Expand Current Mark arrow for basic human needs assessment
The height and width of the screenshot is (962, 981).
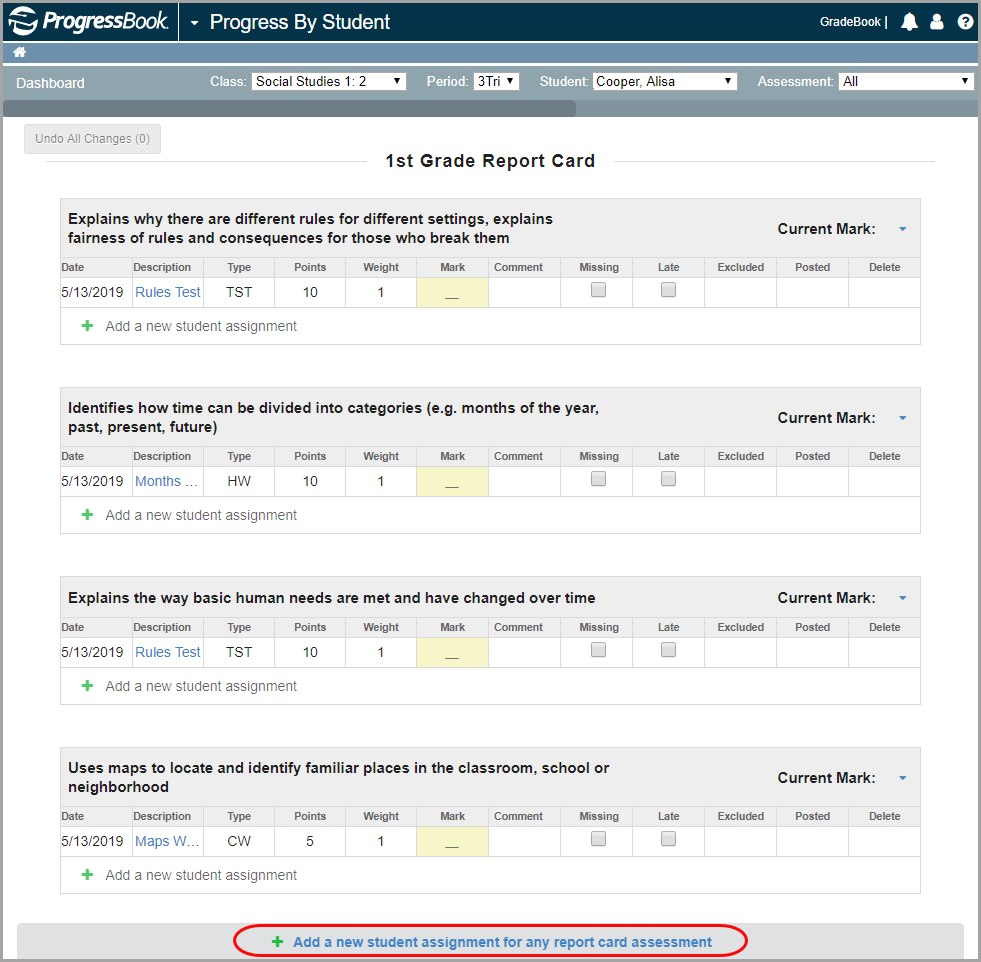(x=903, y=598)
